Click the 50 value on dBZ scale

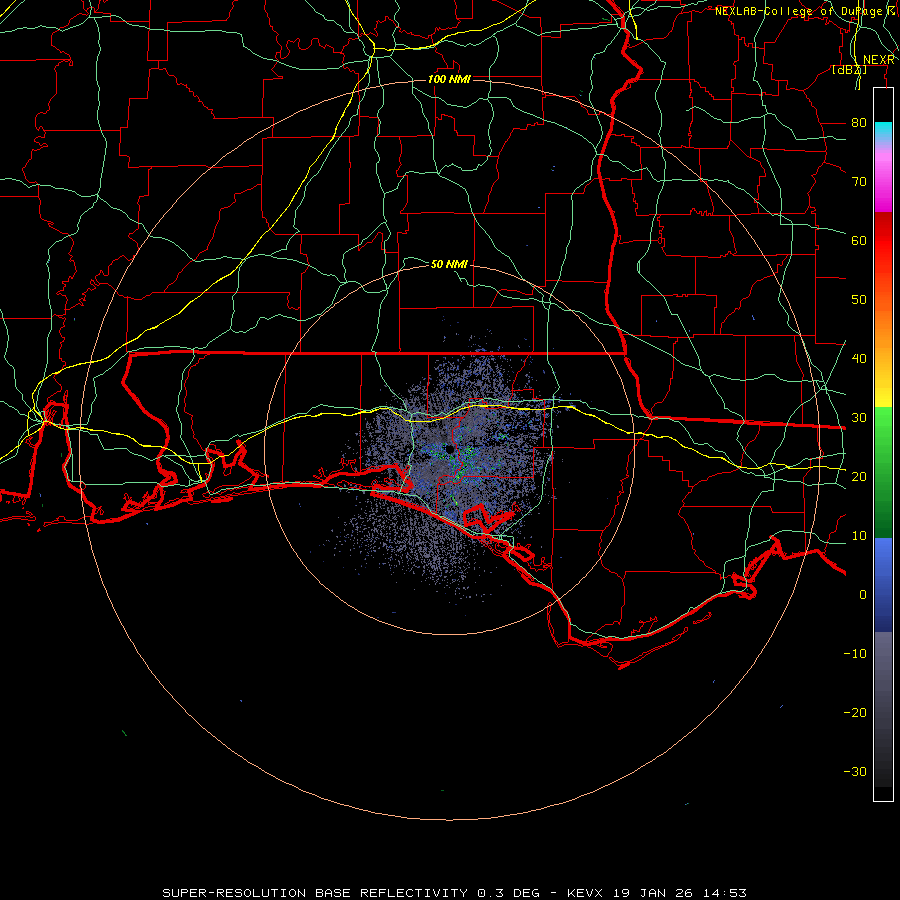point(859,300)
